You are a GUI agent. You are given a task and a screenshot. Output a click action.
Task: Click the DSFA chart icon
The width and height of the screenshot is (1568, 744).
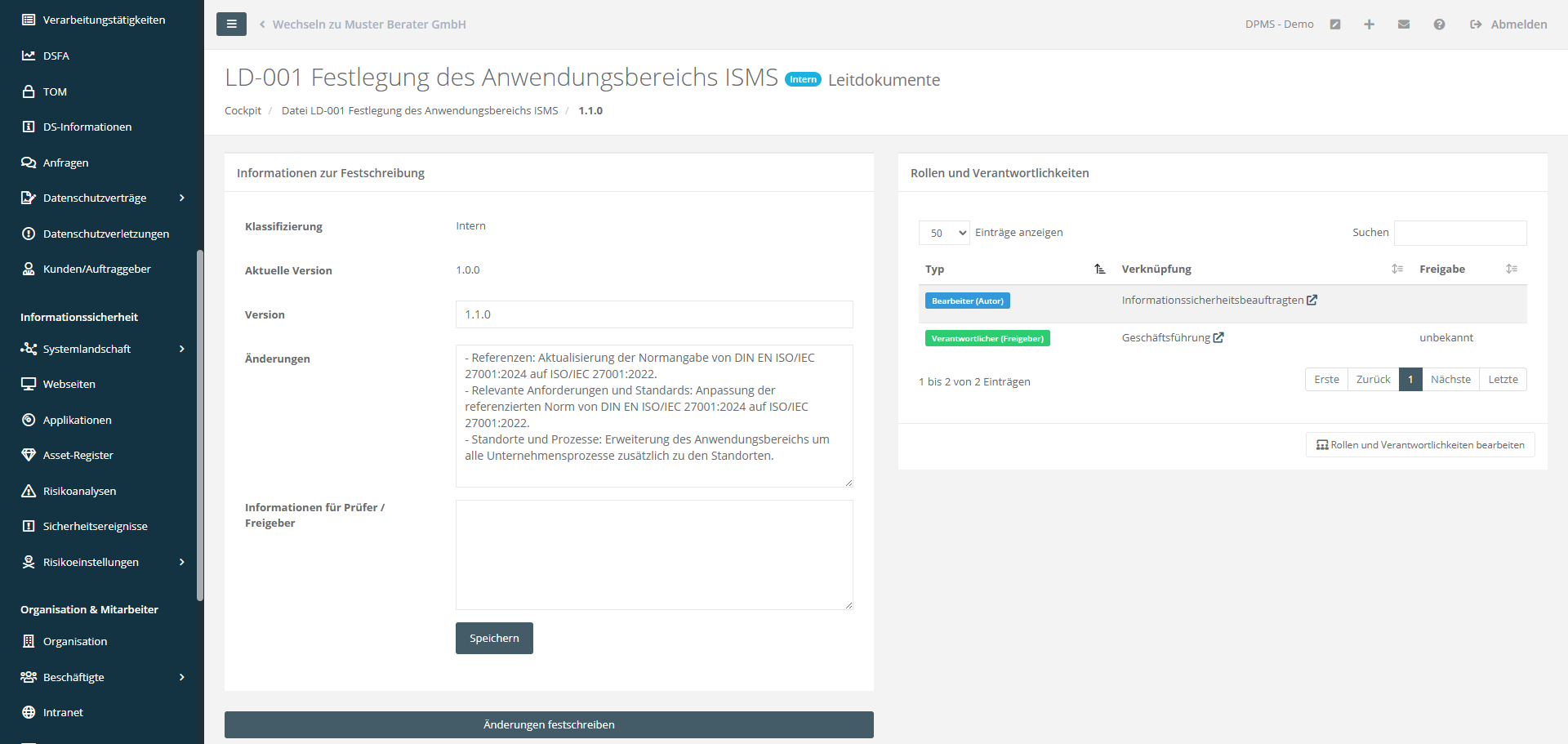[29, 56]
